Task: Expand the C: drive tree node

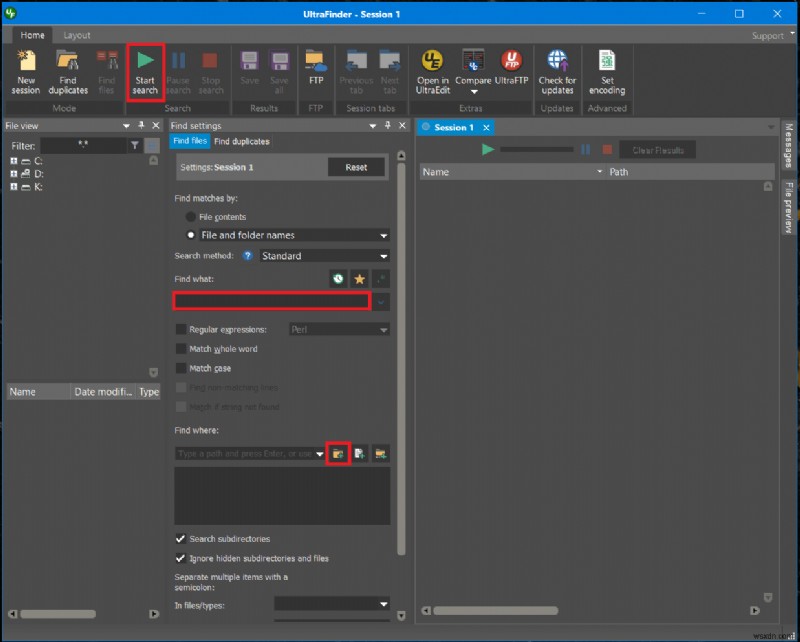Action: click(14, 161)
